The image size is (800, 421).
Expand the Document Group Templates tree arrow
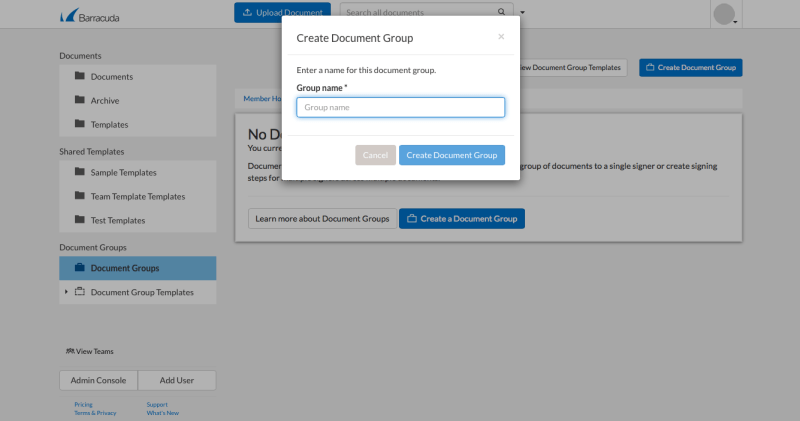point(66,292)
